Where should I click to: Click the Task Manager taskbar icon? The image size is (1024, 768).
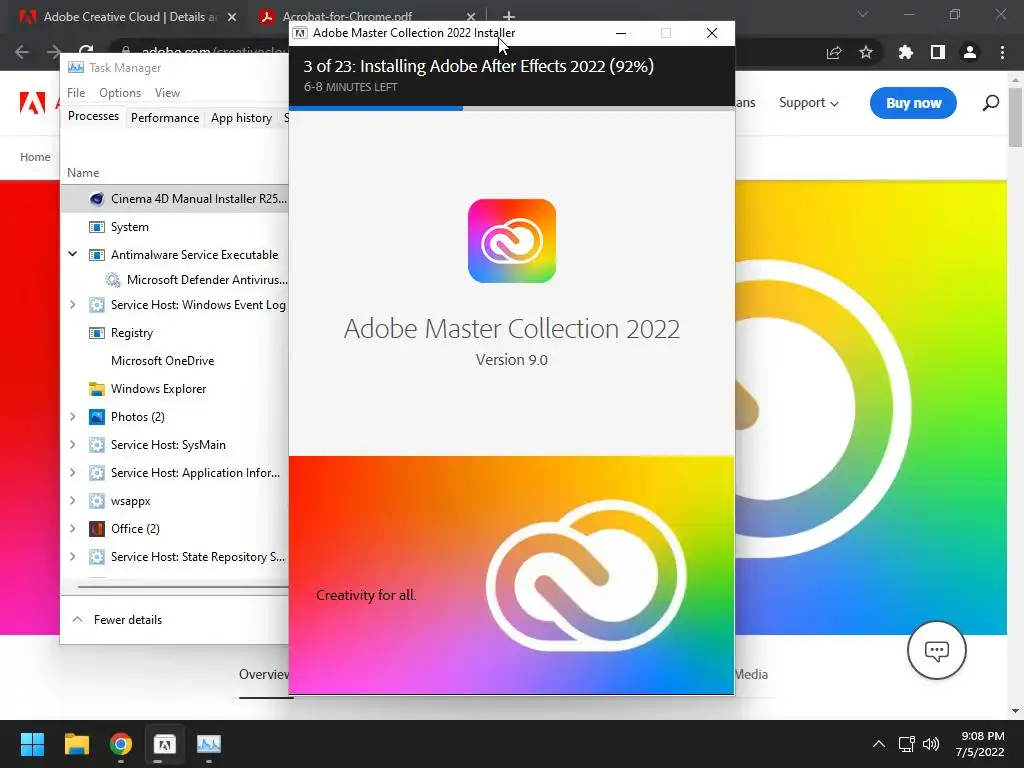[209, 744]
